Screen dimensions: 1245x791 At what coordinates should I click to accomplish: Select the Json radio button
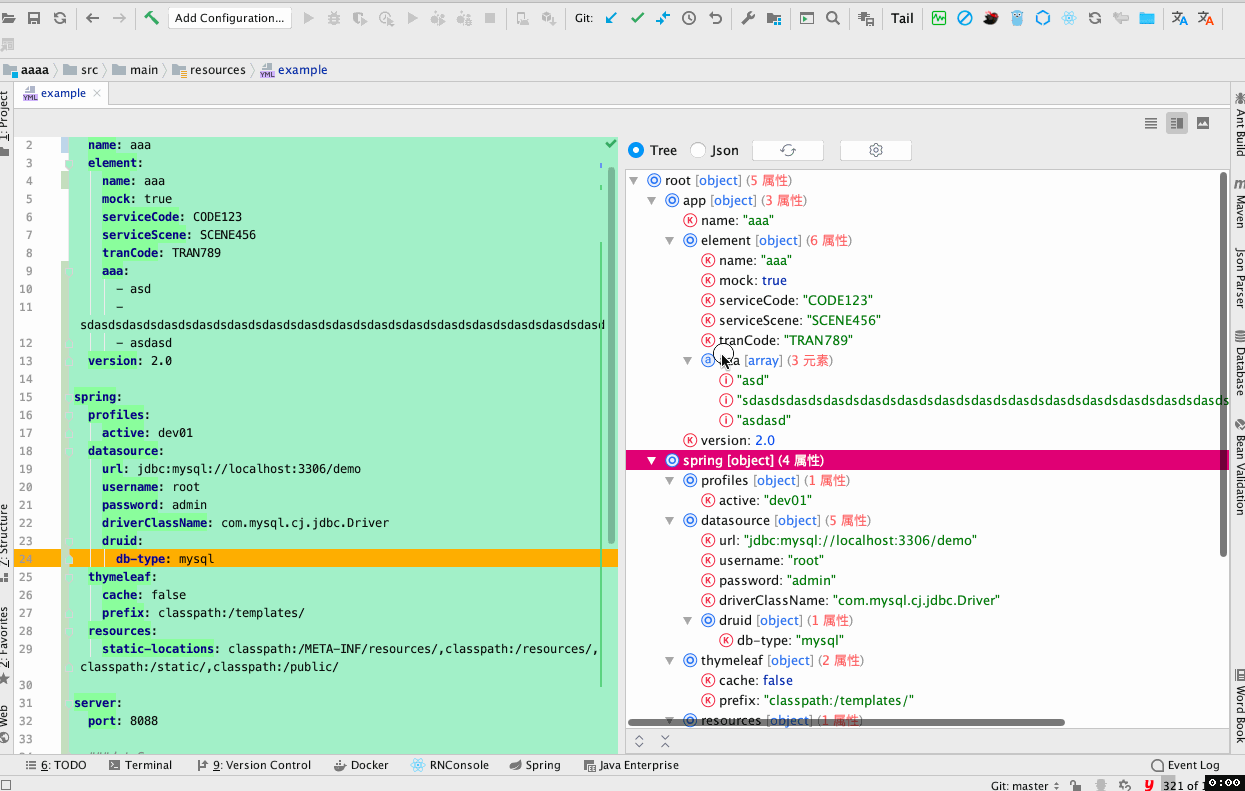[698, 150]
